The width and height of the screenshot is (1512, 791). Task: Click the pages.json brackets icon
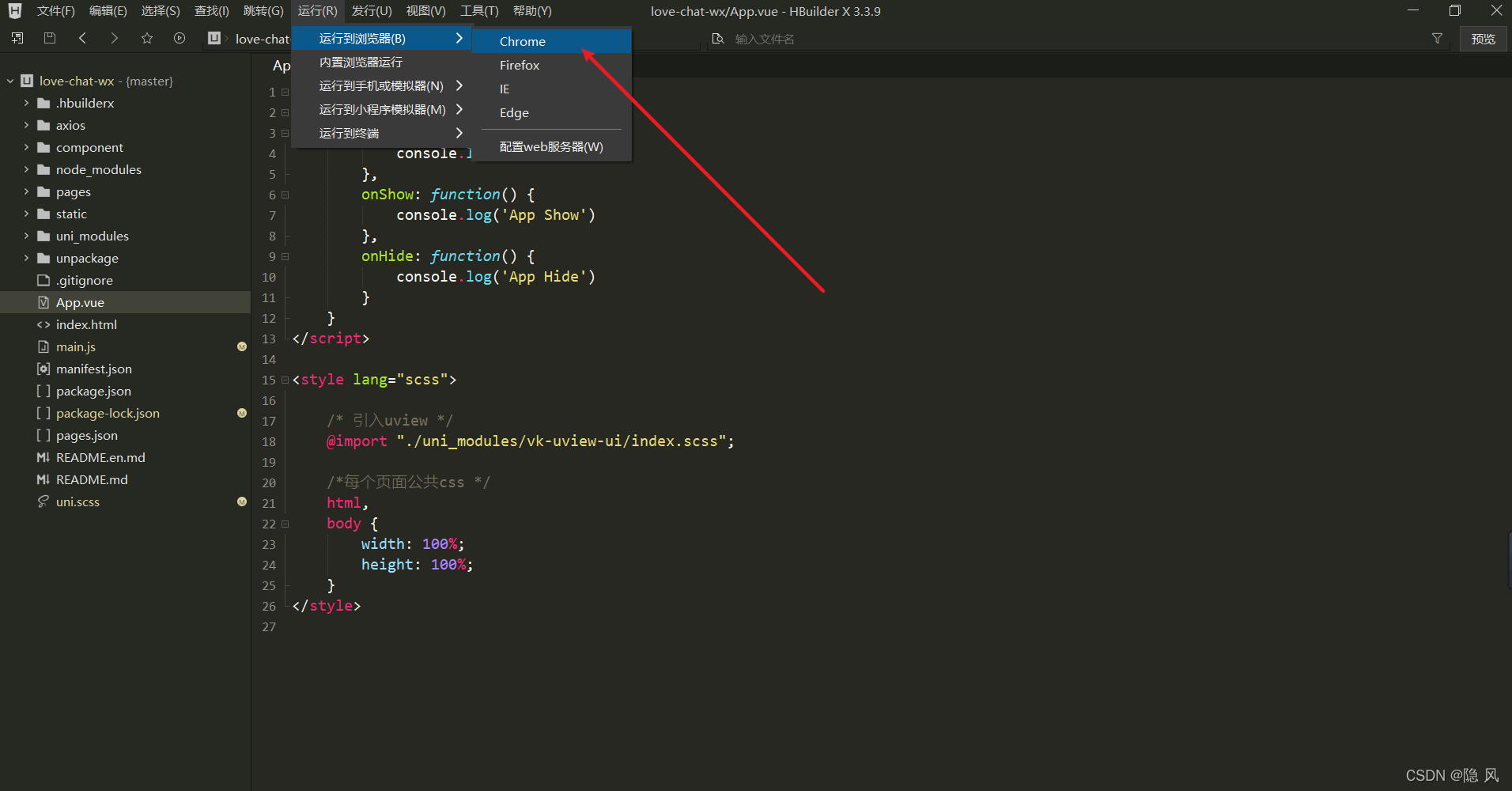tap(43, 435)
